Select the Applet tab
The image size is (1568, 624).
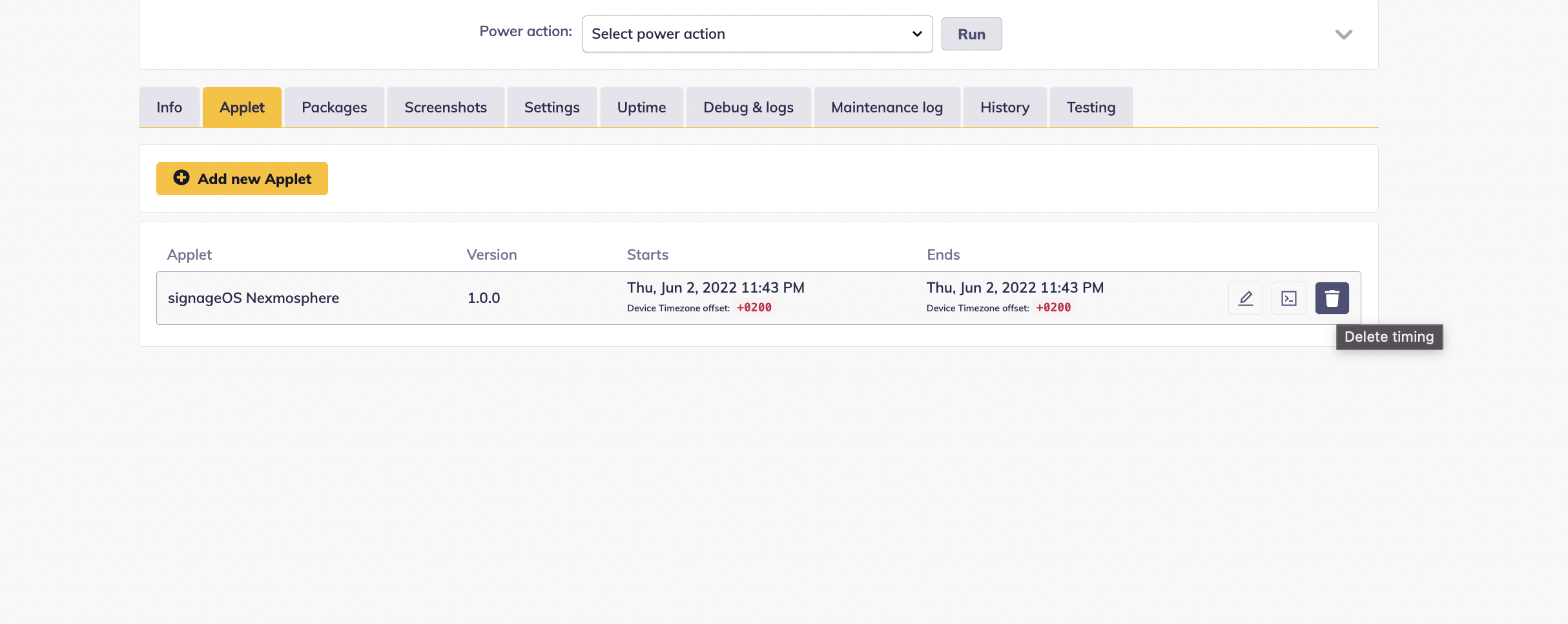[242, 108]
